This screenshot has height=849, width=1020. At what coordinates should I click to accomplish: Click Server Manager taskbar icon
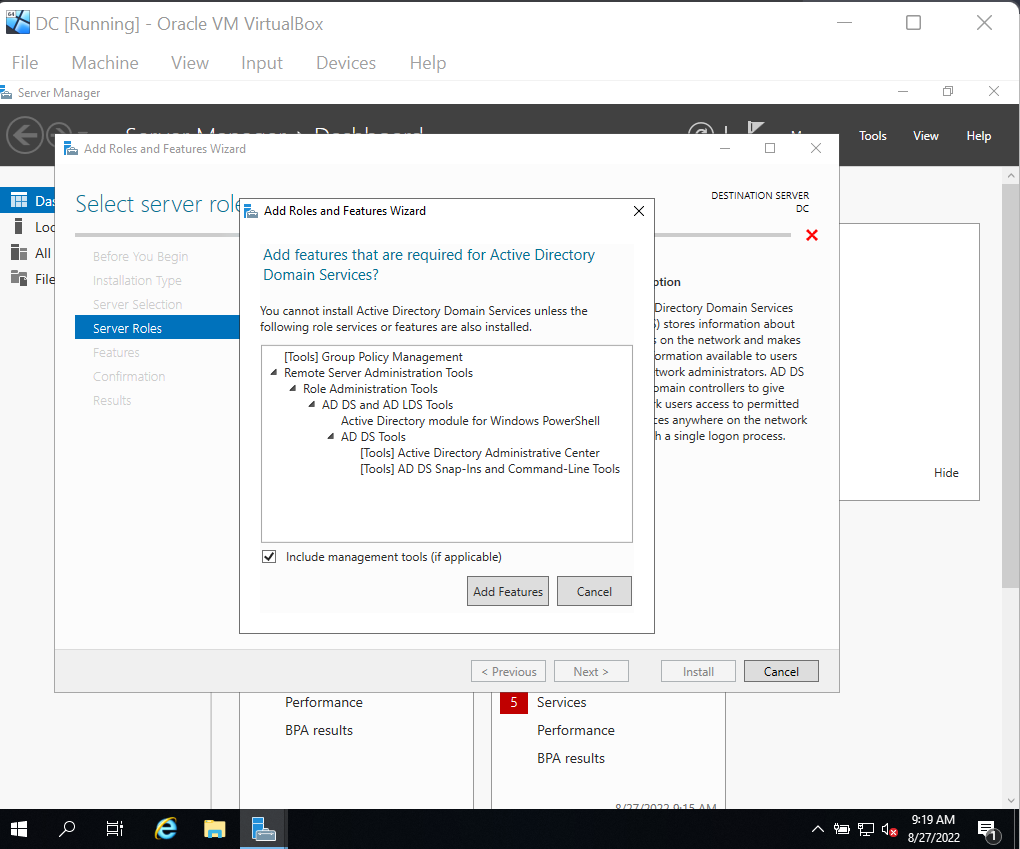(x=263, y=829)
